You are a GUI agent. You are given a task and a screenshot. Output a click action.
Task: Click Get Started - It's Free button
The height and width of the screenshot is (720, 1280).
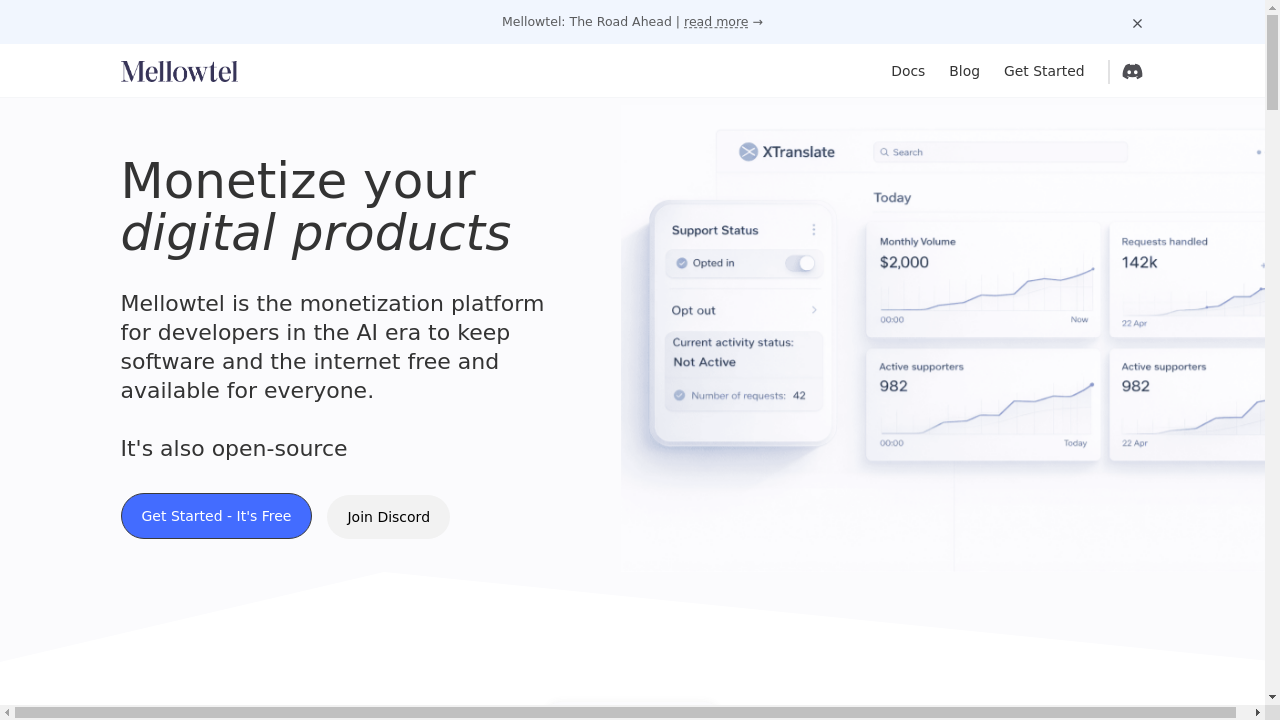pyautogui.click(x=216, y=516)
